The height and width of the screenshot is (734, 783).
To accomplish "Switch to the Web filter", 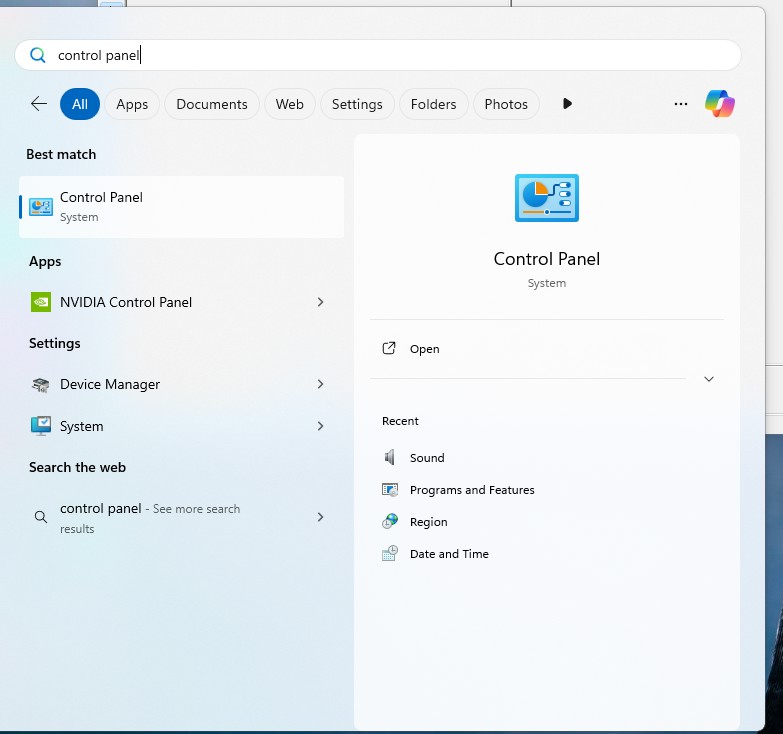I will pos(290,104).
